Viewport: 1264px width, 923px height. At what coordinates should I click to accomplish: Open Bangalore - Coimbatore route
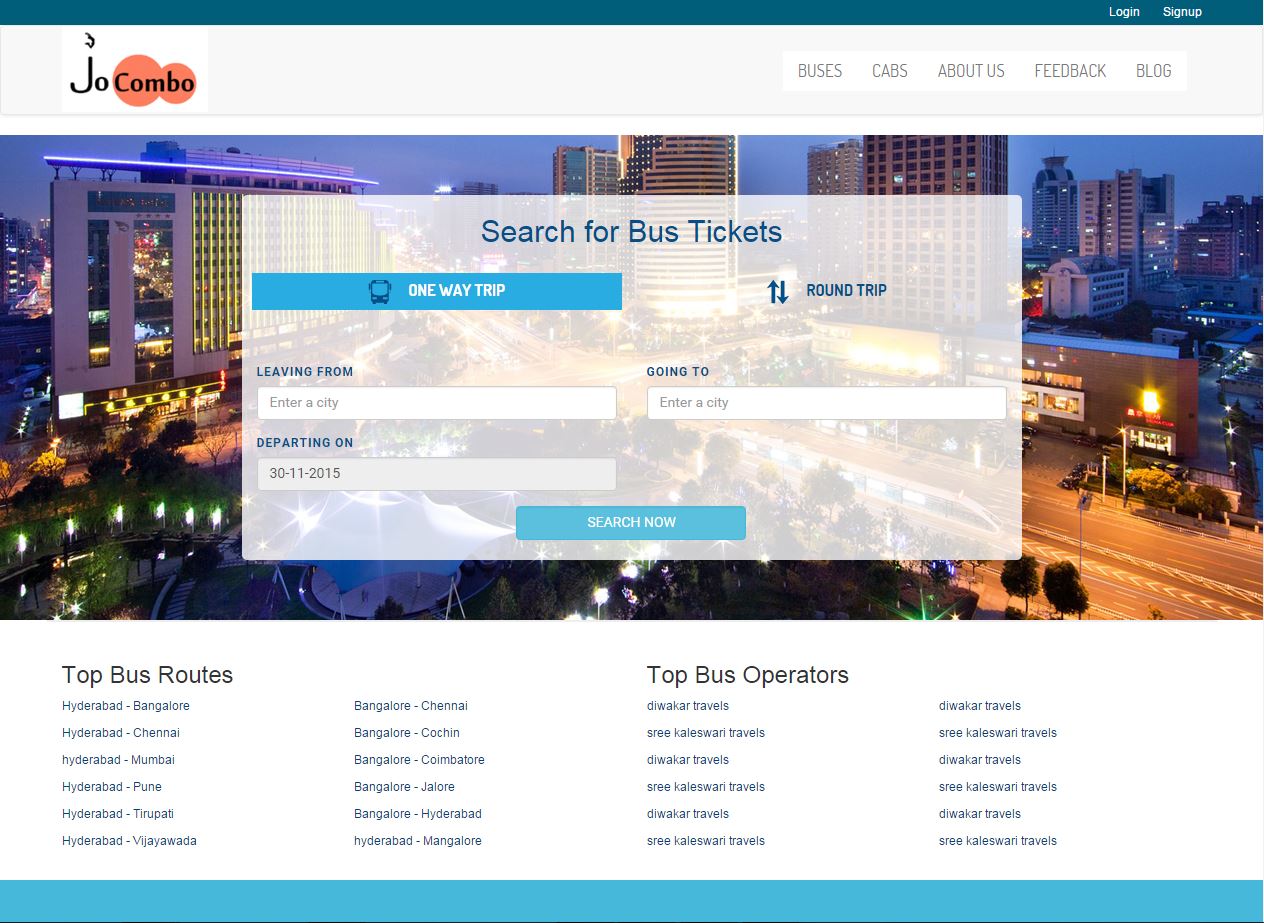[x=419, y=760]
